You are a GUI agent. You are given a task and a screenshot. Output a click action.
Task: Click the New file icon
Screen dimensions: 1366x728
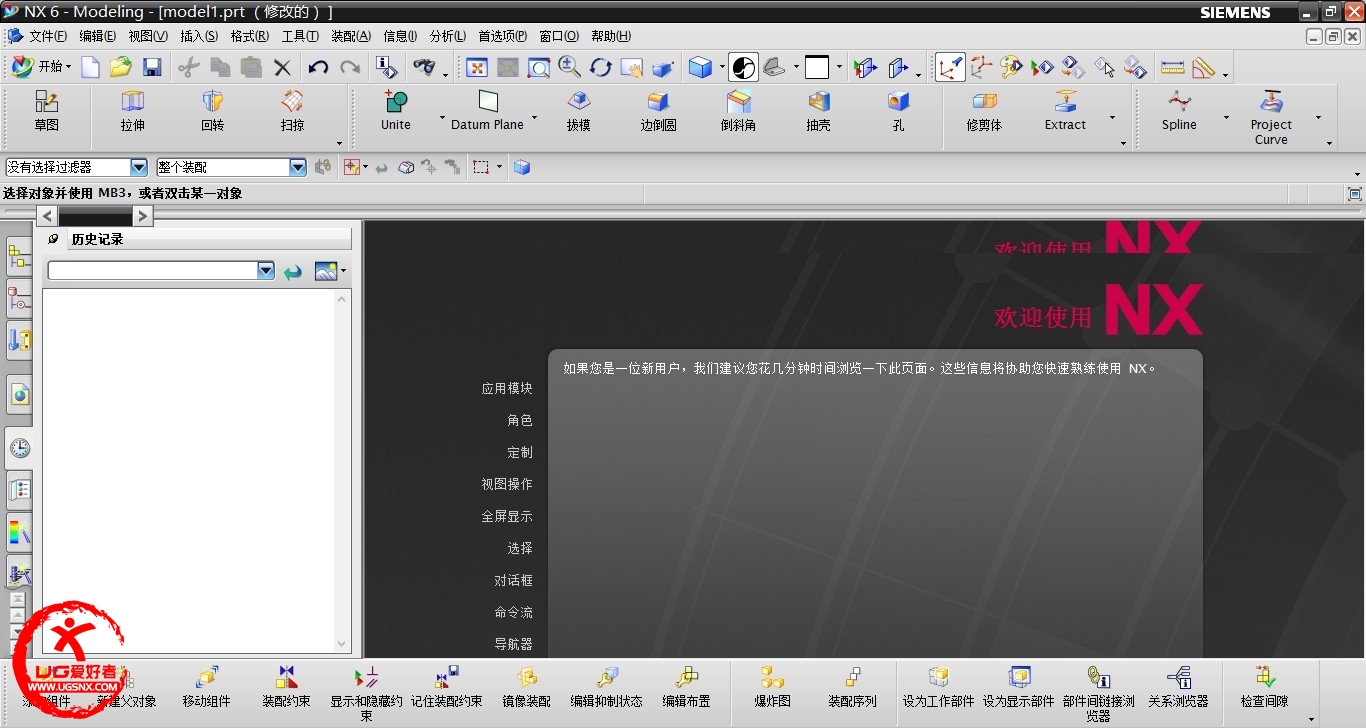point(91,67)
